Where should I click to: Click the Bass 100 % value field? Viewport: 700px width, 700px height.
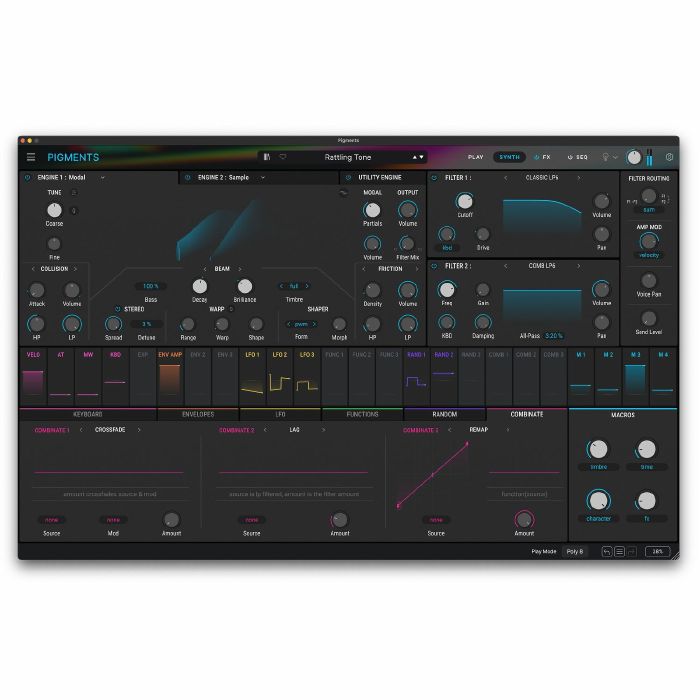click(x=150, y=286)
